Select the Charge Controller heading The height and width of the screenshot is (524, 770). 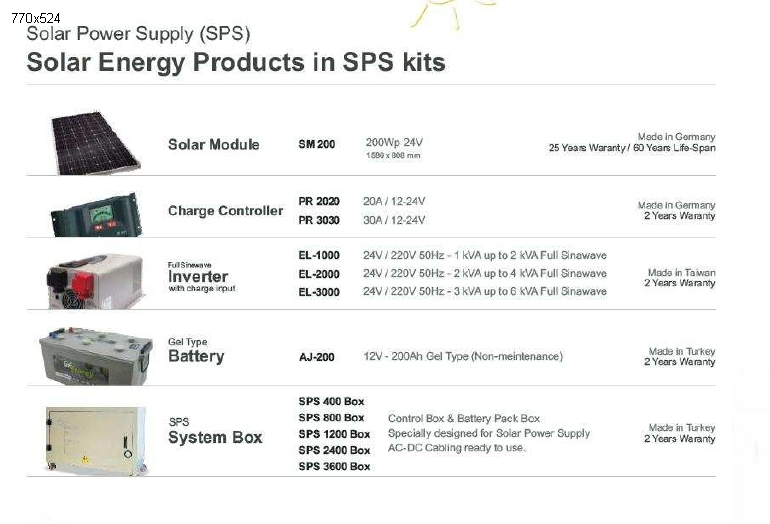click(225, 211)
